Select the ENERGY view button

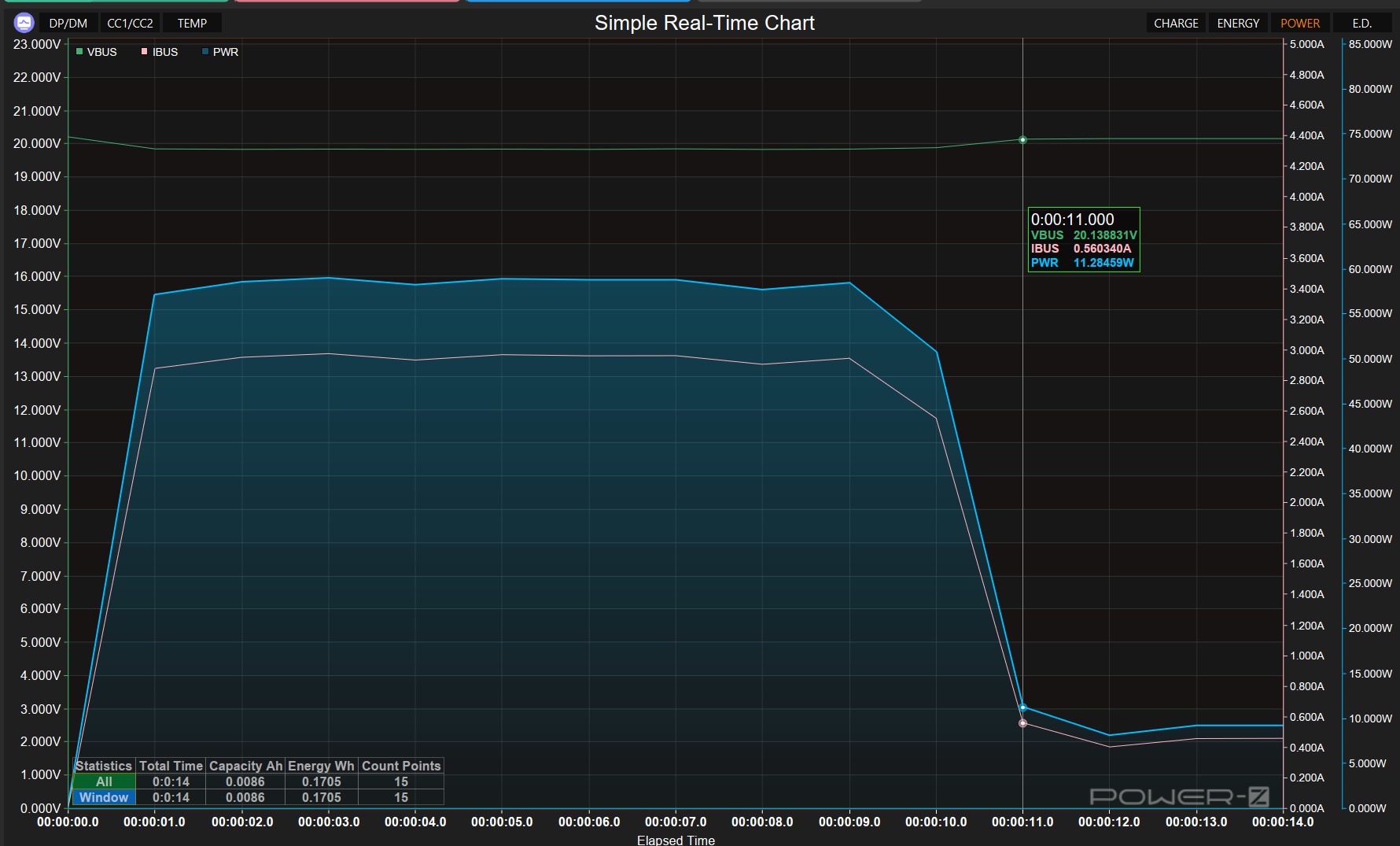1238,24
